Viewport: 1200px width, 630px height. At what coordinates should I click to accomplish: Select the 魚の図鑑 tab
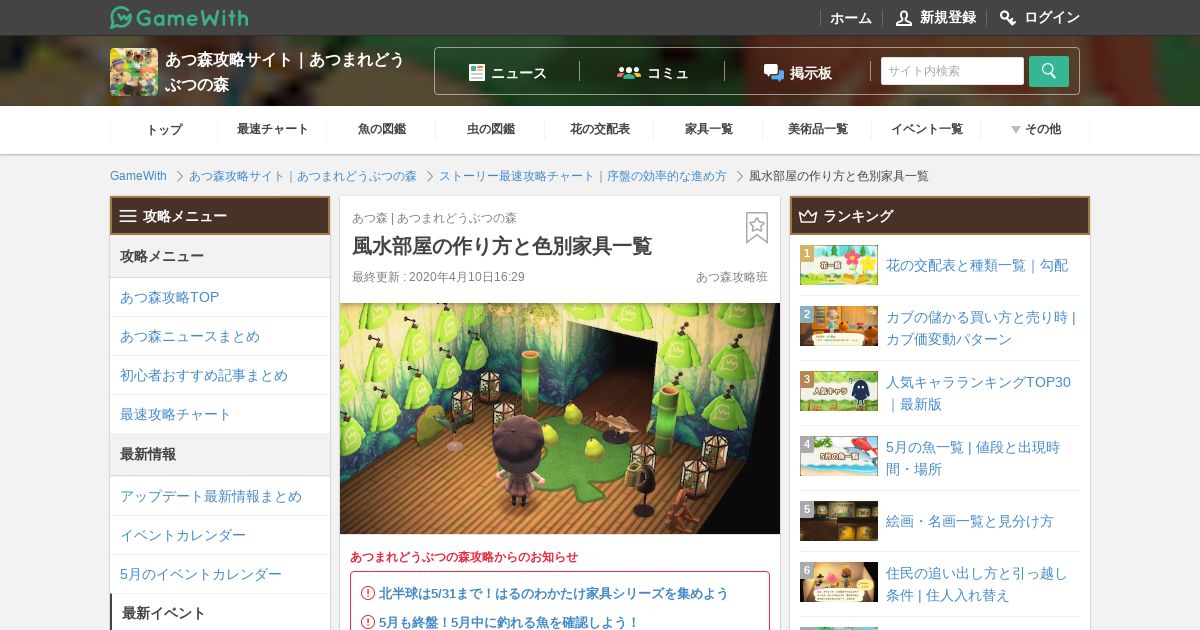pos(381,129)
